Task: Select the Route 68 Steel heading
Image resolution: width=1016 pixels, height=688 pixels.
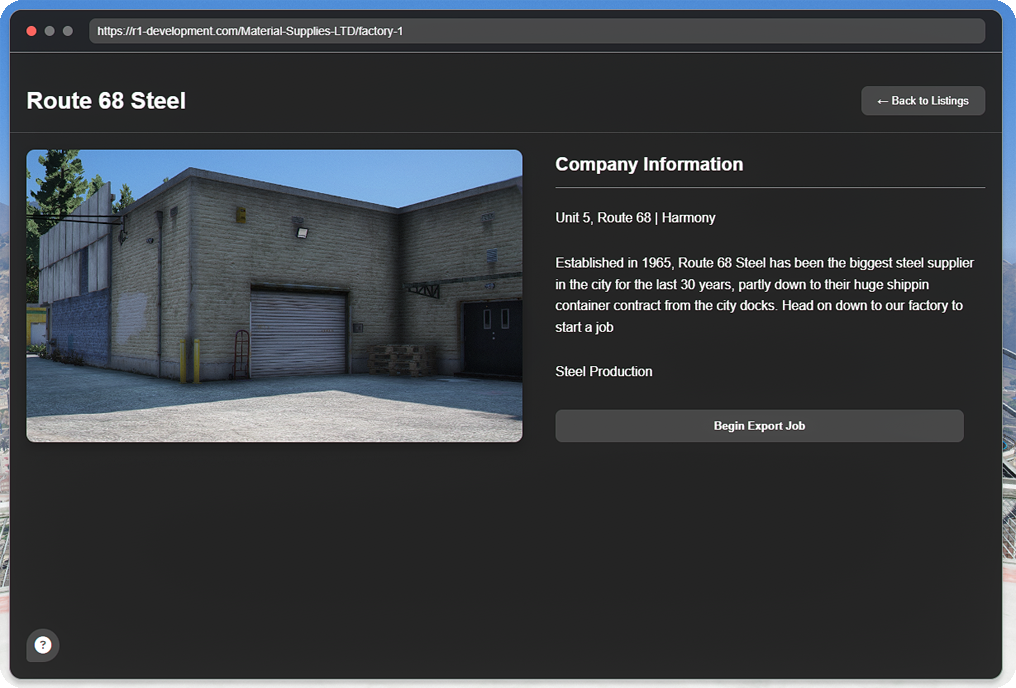Action: (x=106, y=100)
